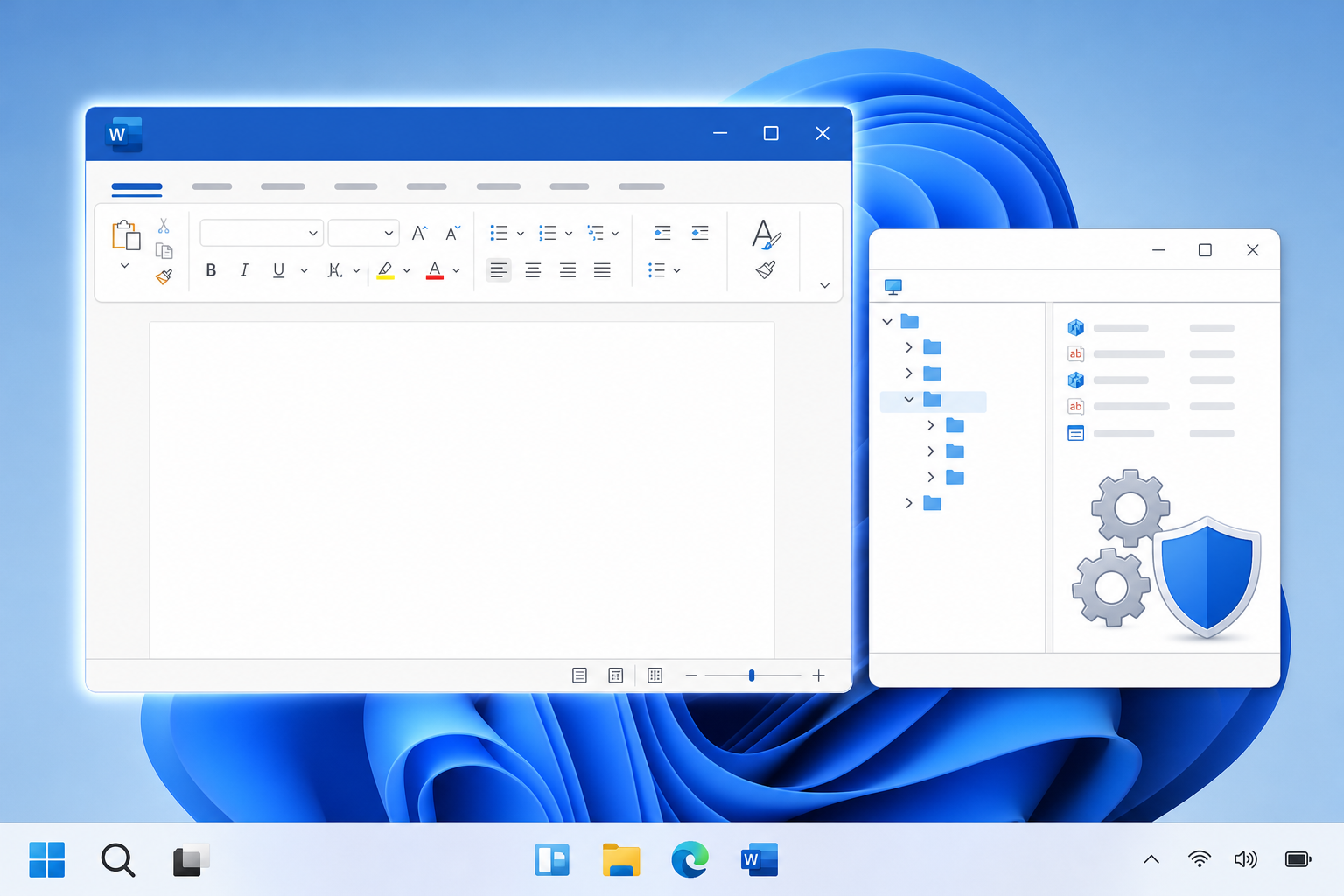The height and width of the screenshot is (896, 1344).
Task: Click inside the blank document page
Action: (462, 490)
